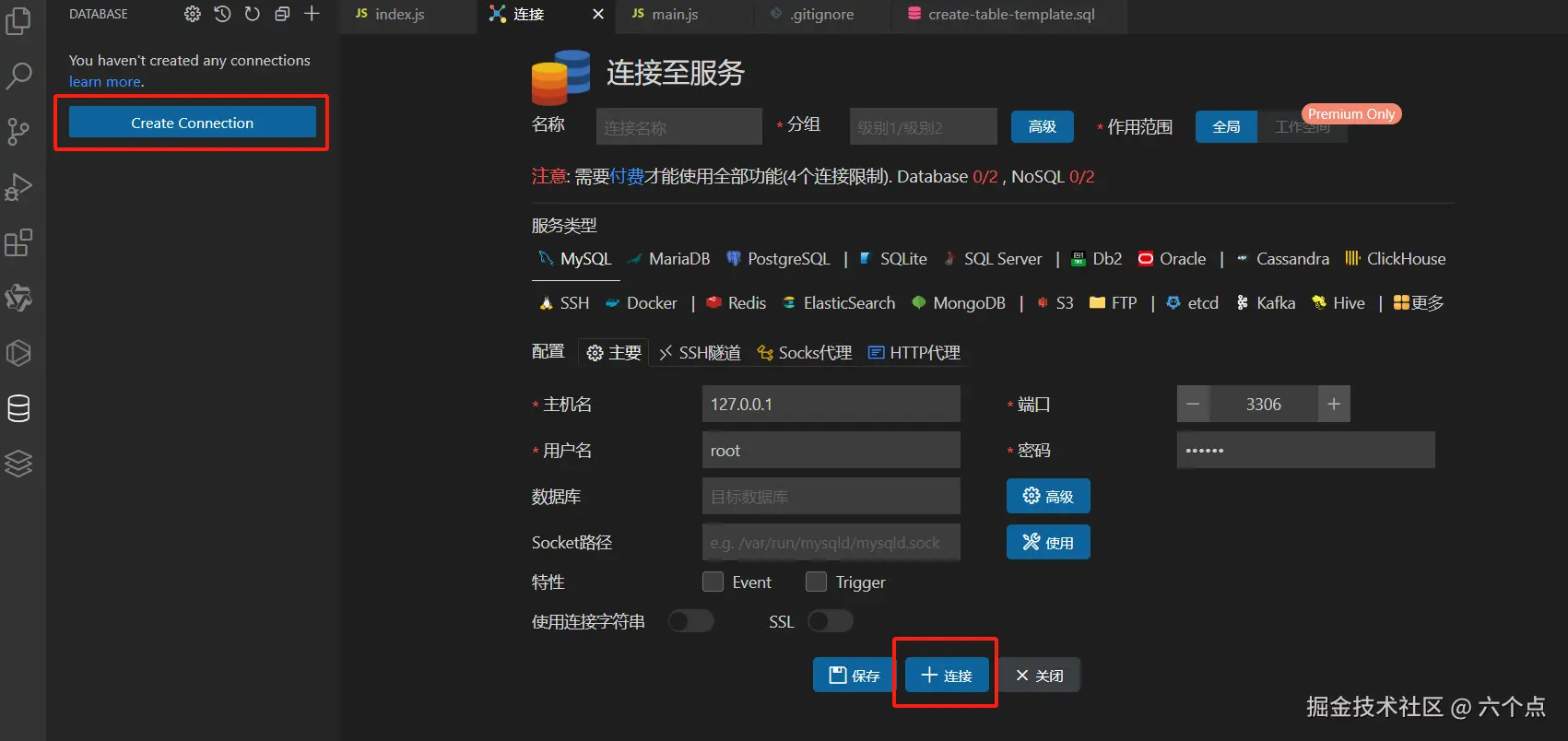Refresh the database connections list
The height and width of the screenshot is (741, 1568).
(252, 14)
